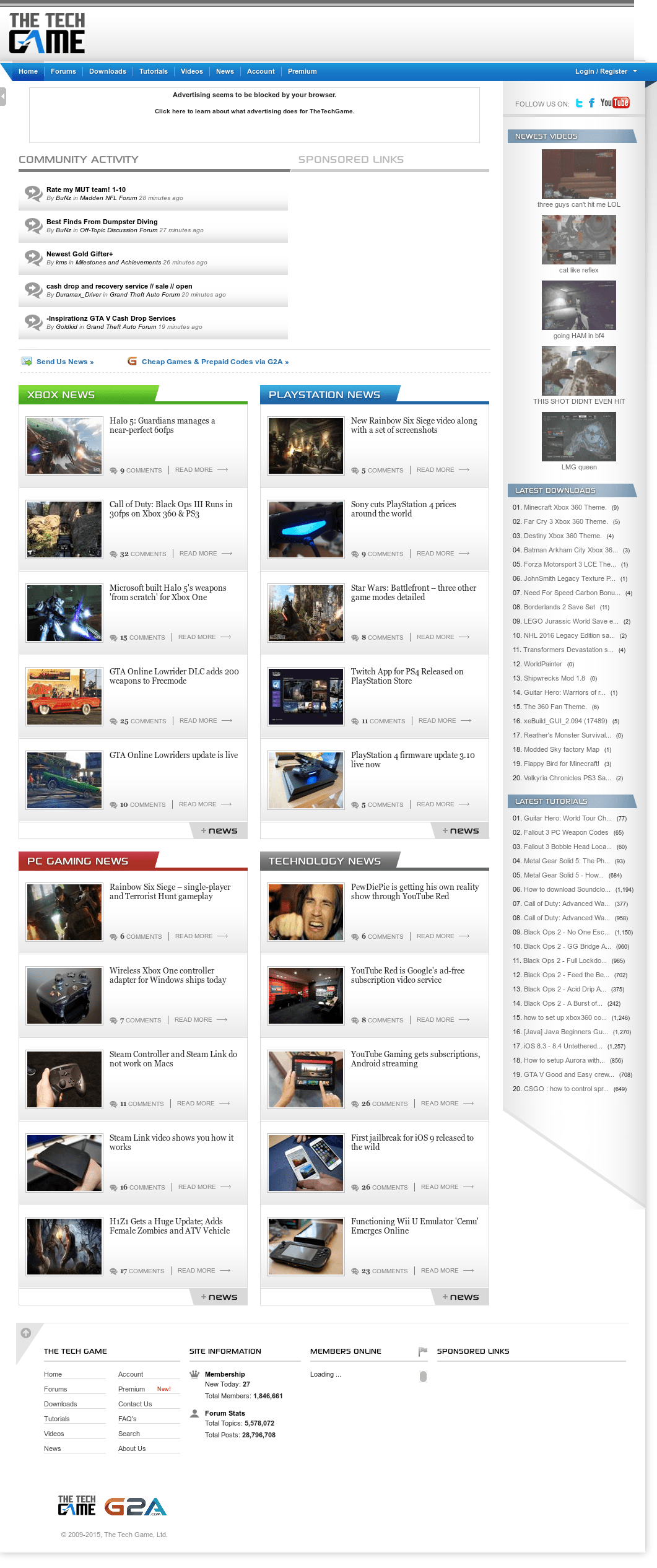Screen dimensions: 657x1568
Task: Click the members online loading scrollbar handle
Action: 424,1377
